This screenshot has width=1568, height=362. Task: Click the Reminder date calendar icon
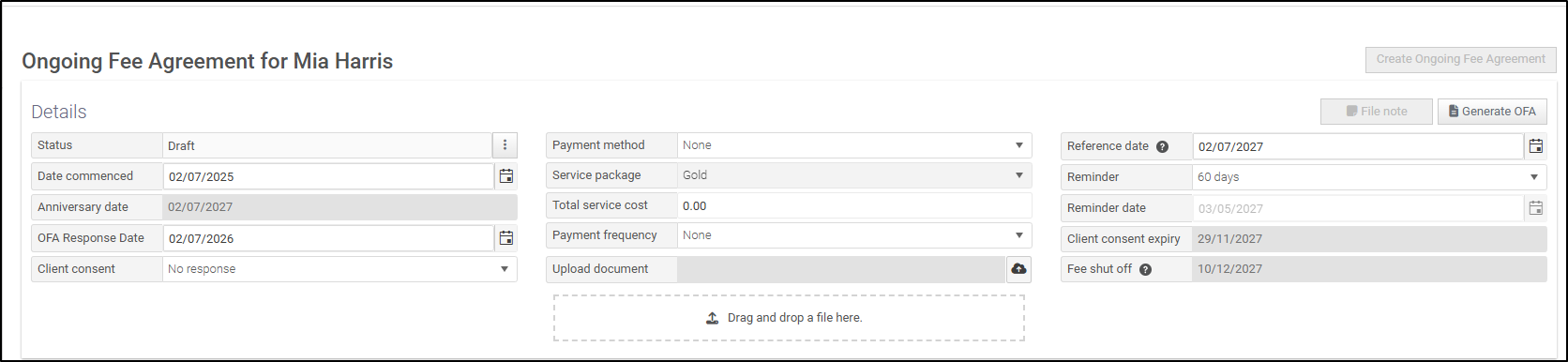click(x=1536, y=208)
